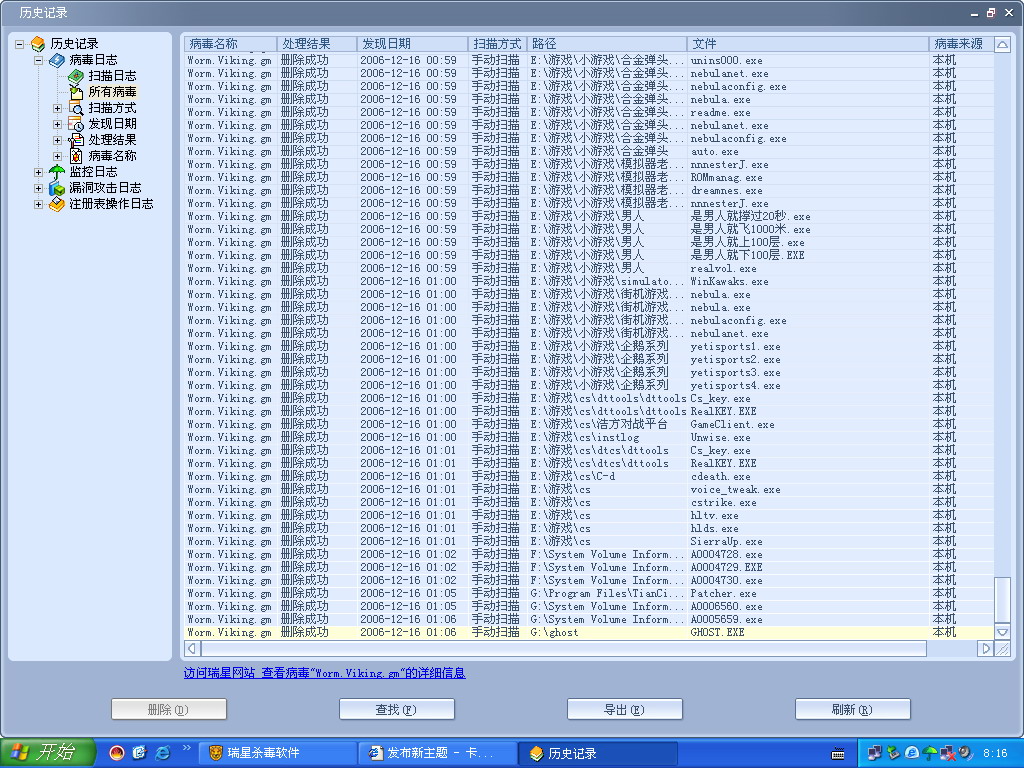Click the 导出 export button
The width and height of the screenshot is (1024, 768).
[625, 709]
